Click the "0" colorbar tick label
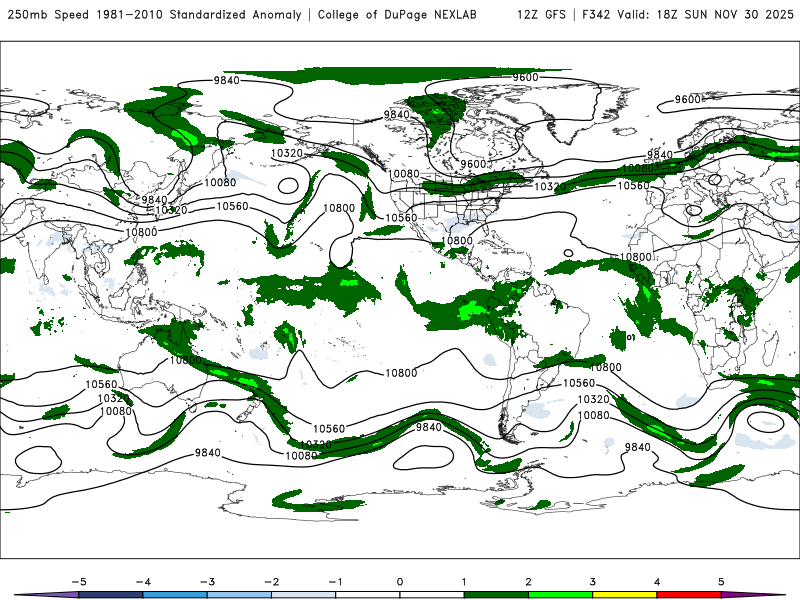The height and width of the screenshot is (600, 800). tap(400, 582)
